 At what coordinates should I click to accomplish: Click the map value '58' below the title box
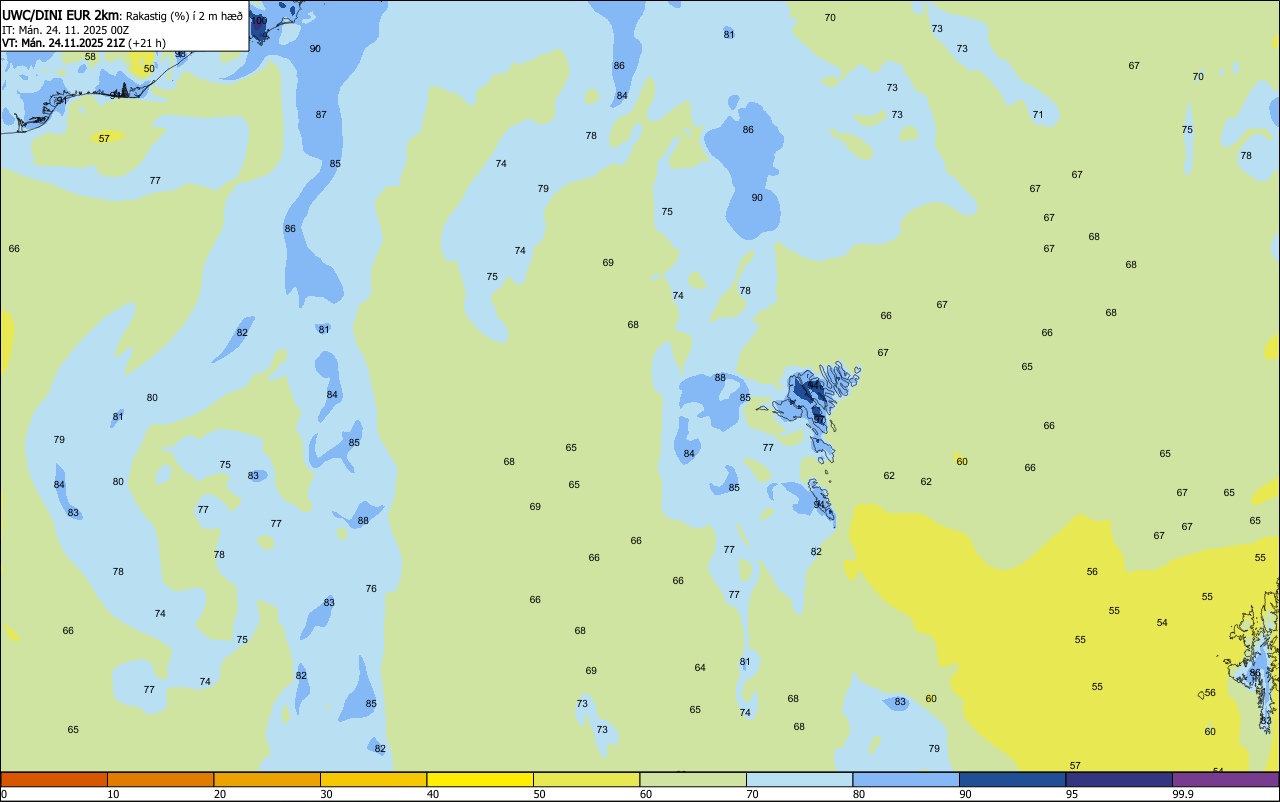coord(90,57)
